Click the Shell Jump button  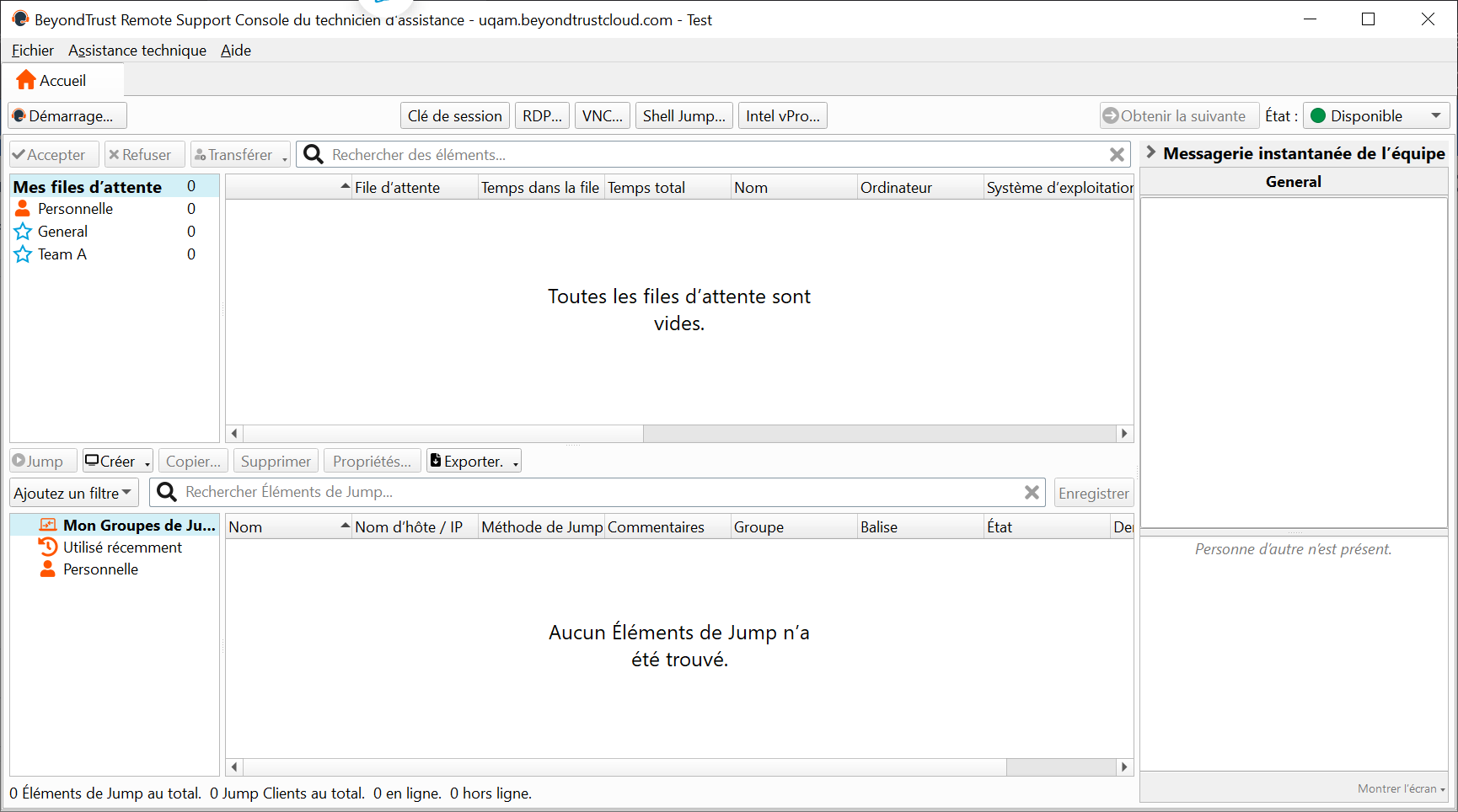pos(683,116)
